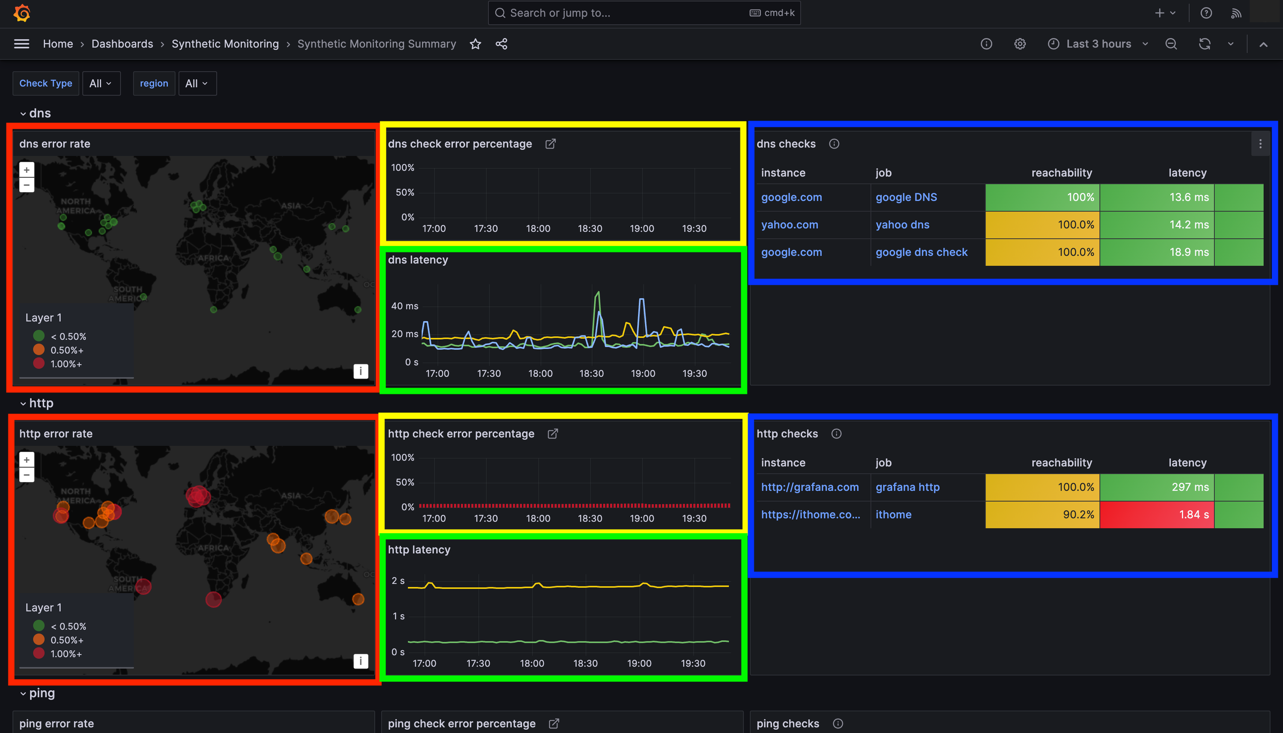Click the dashboard insights info icon
The image size is (1283, 733).
(x=986, y=44)
